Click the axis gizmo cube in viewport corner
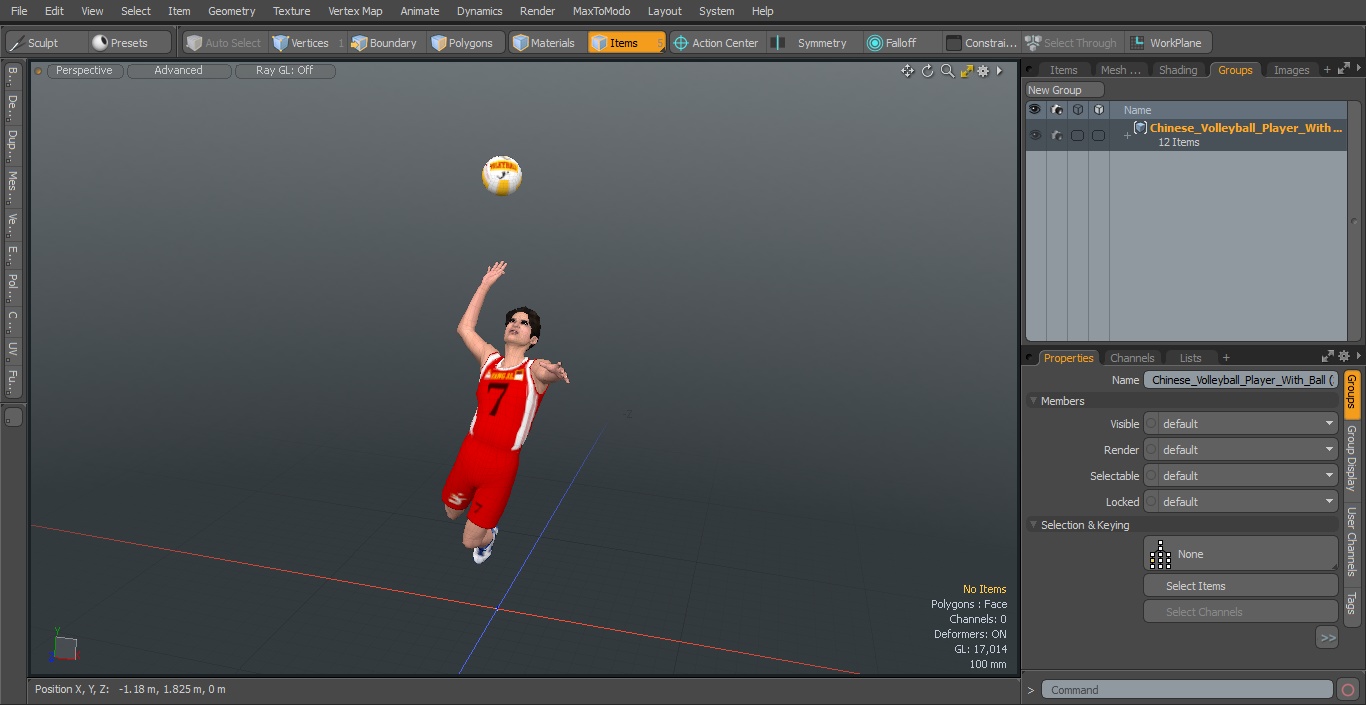1366x705 pixels. [65, 647]
